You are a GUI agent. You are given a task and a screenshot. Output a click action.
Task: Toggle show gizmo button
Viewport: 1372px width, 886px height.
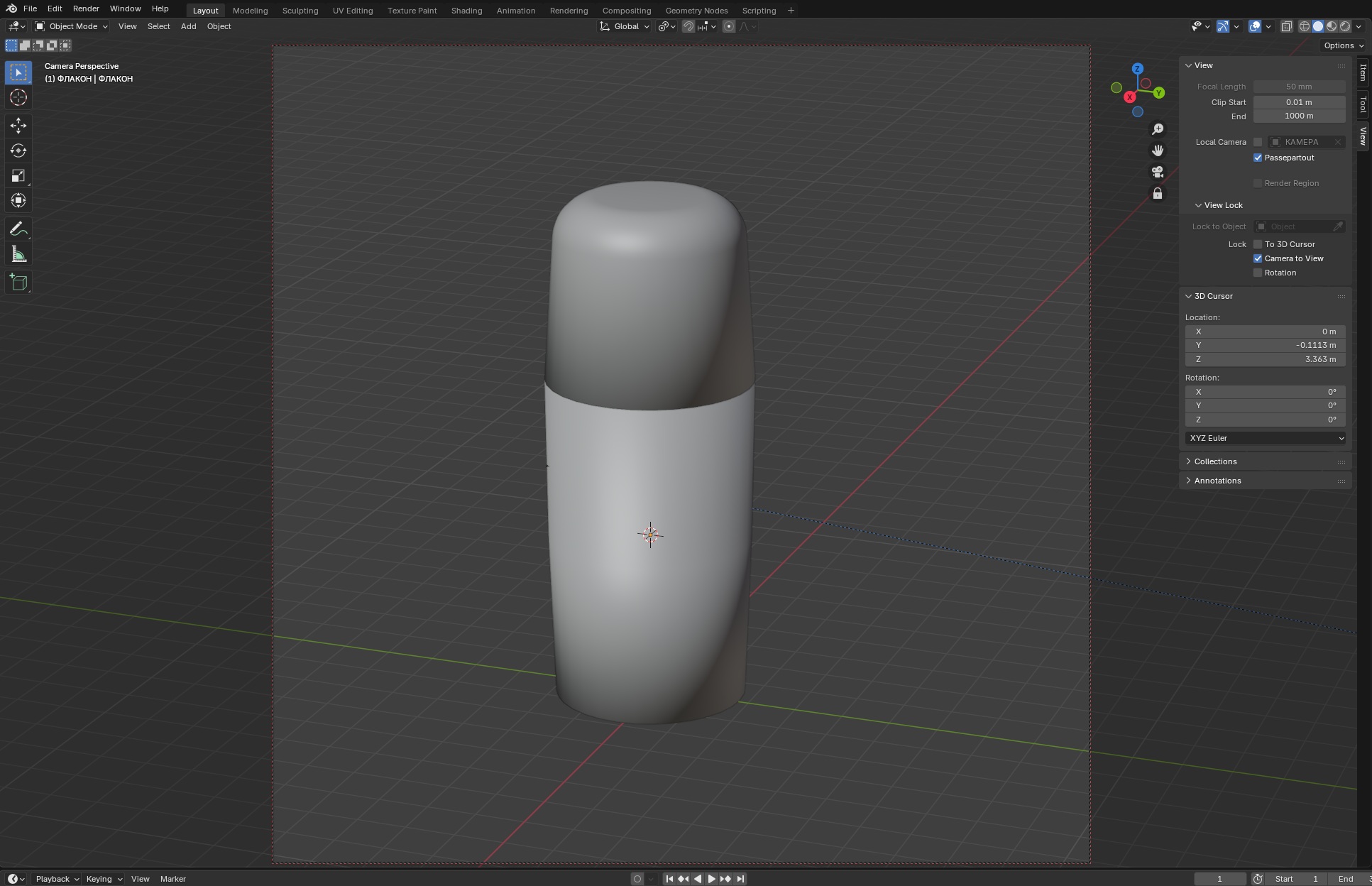[x=1222, y=26]
